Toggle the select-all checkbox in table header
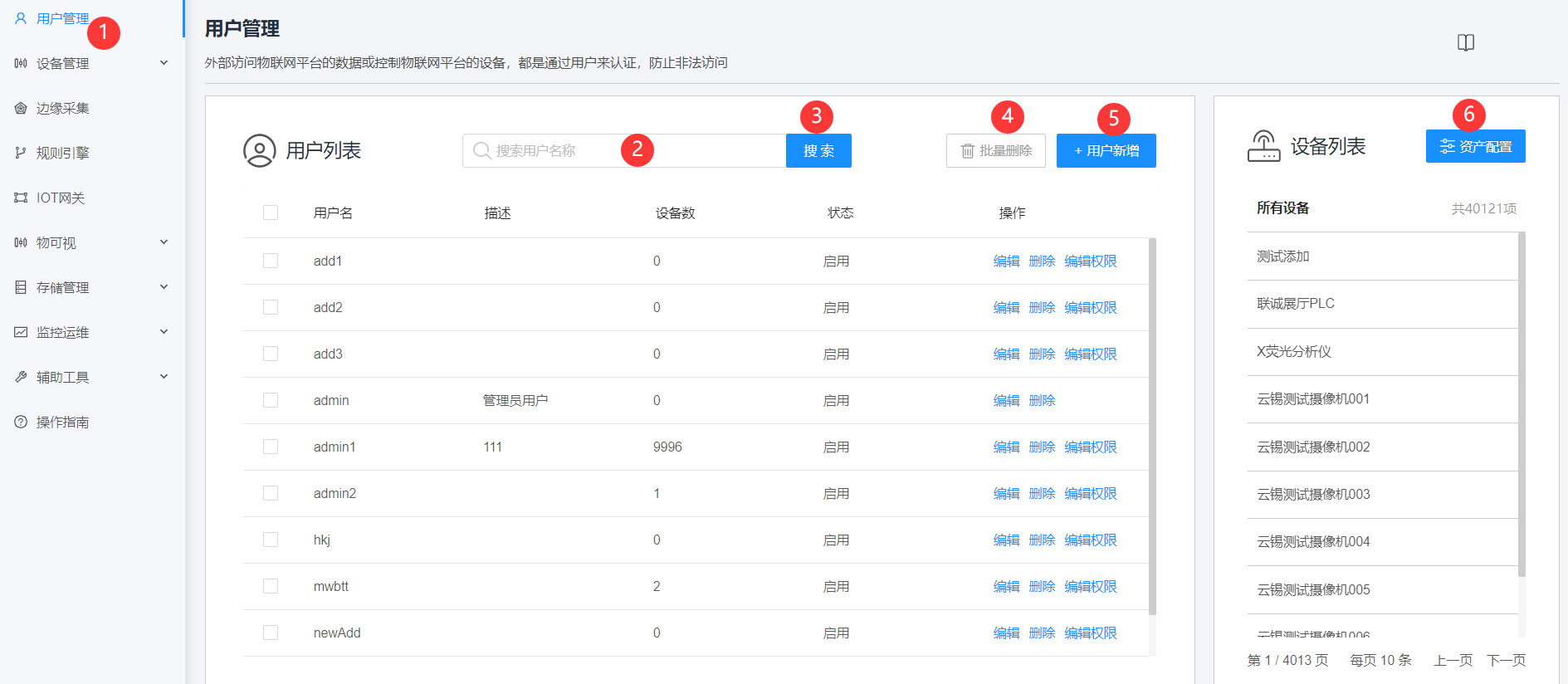The width and height of the screenshot is (1568, 684). [271, 213]
